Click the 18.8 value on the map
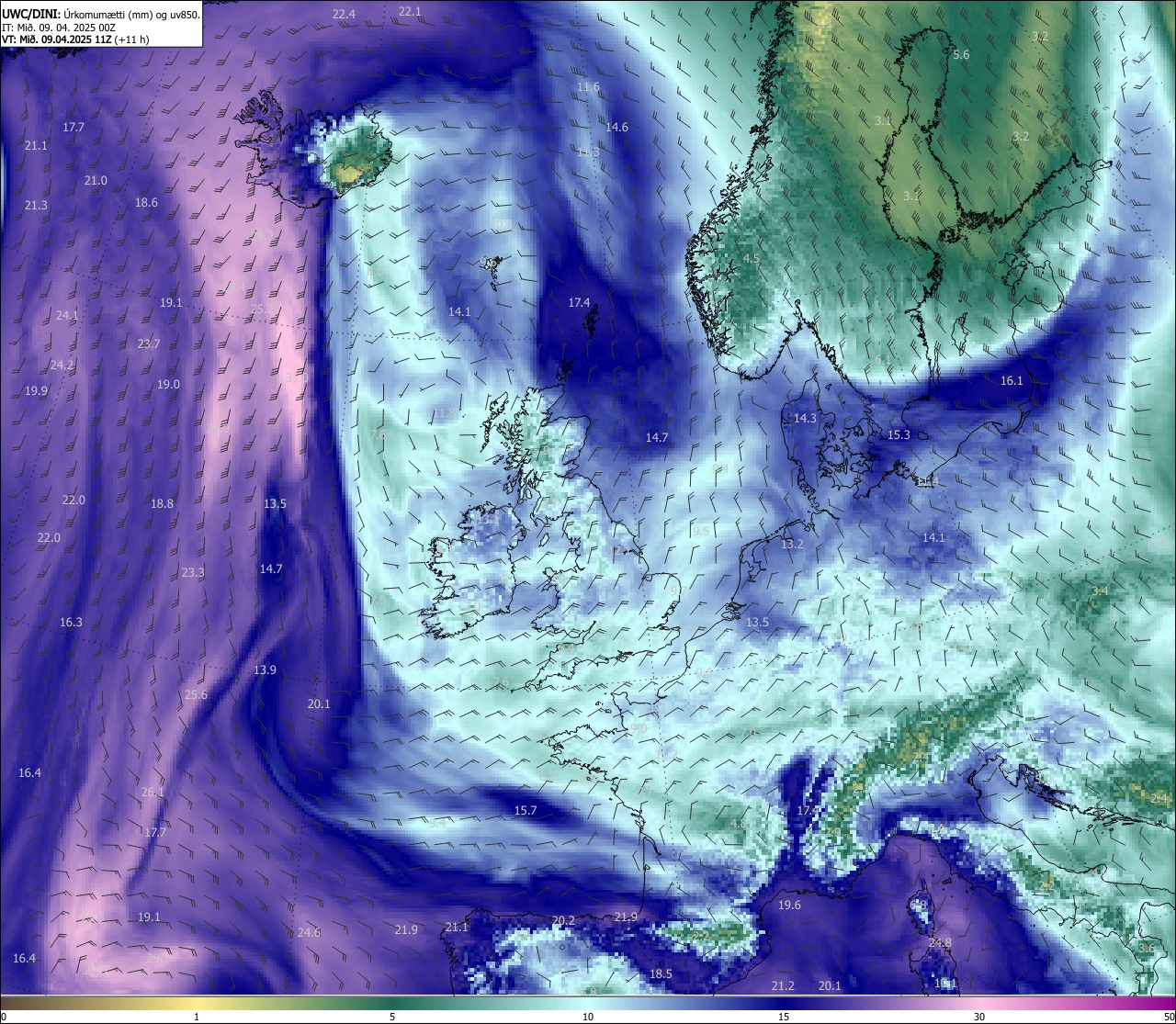1176x1024 pixels. tap(162, 504)
